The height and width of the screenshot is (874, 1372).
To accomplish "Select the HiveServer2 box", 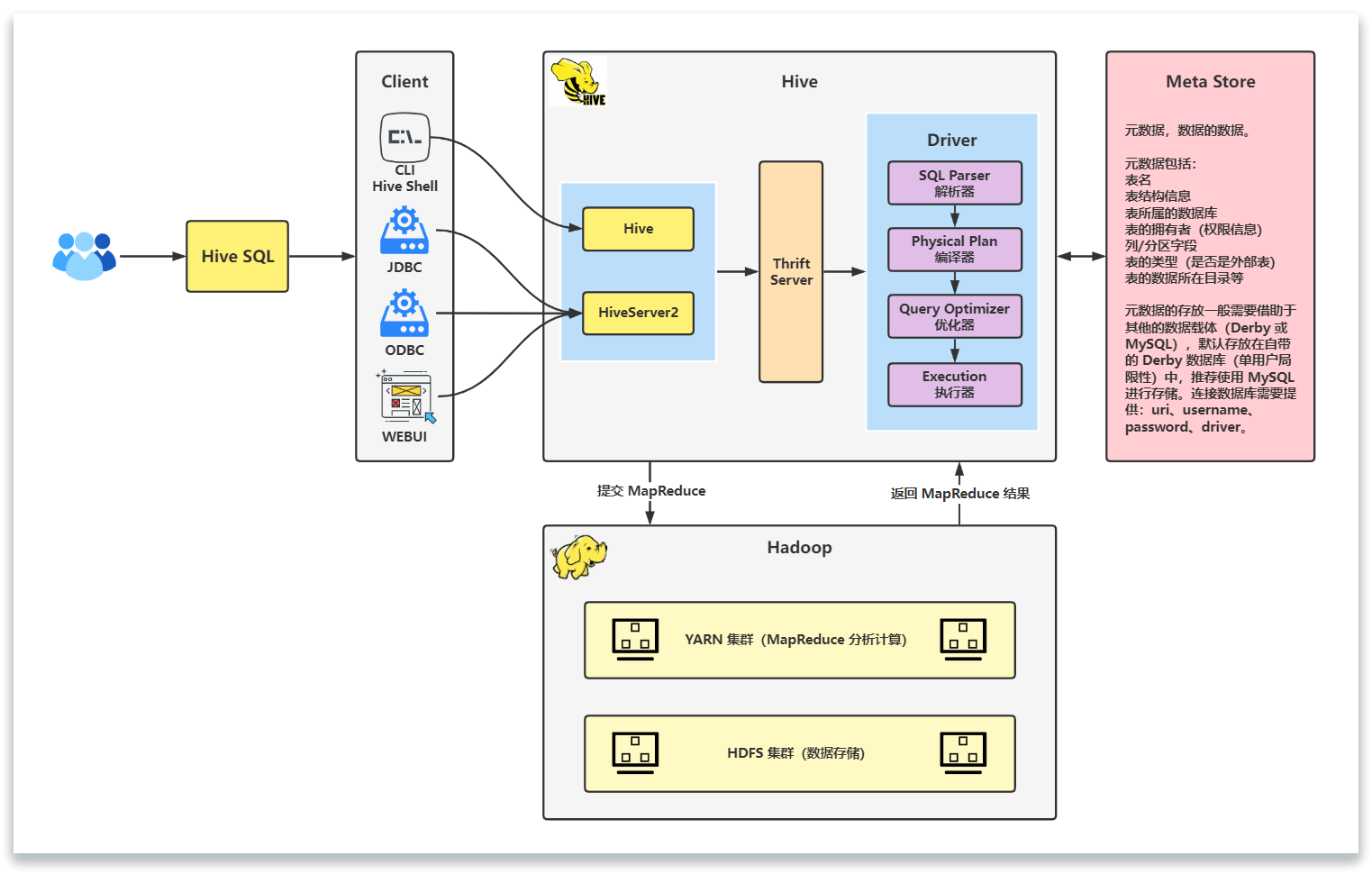I will click(638, 313).
